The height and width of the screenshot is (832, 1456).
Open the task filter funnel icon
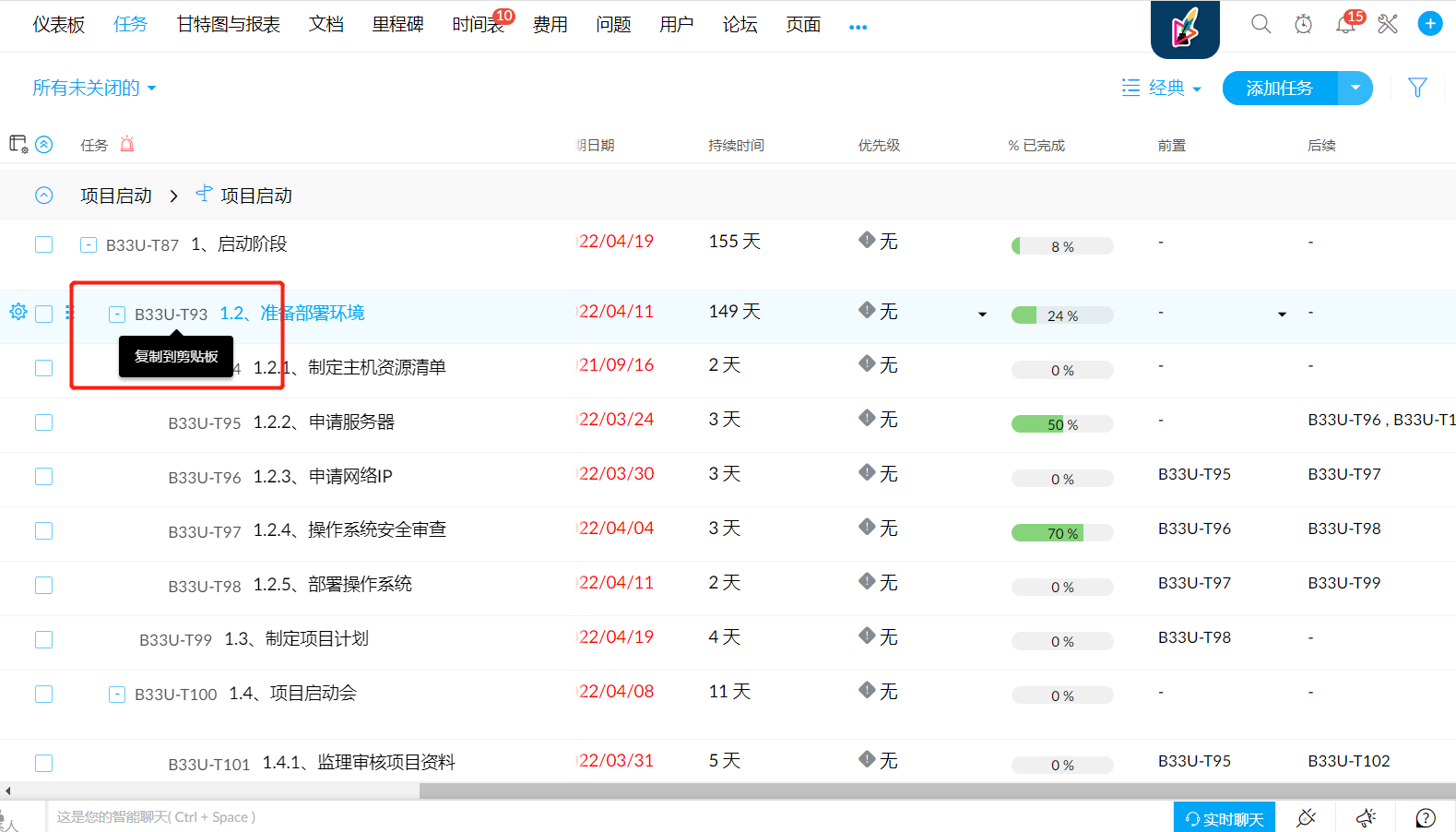[x=1417, y=88]
